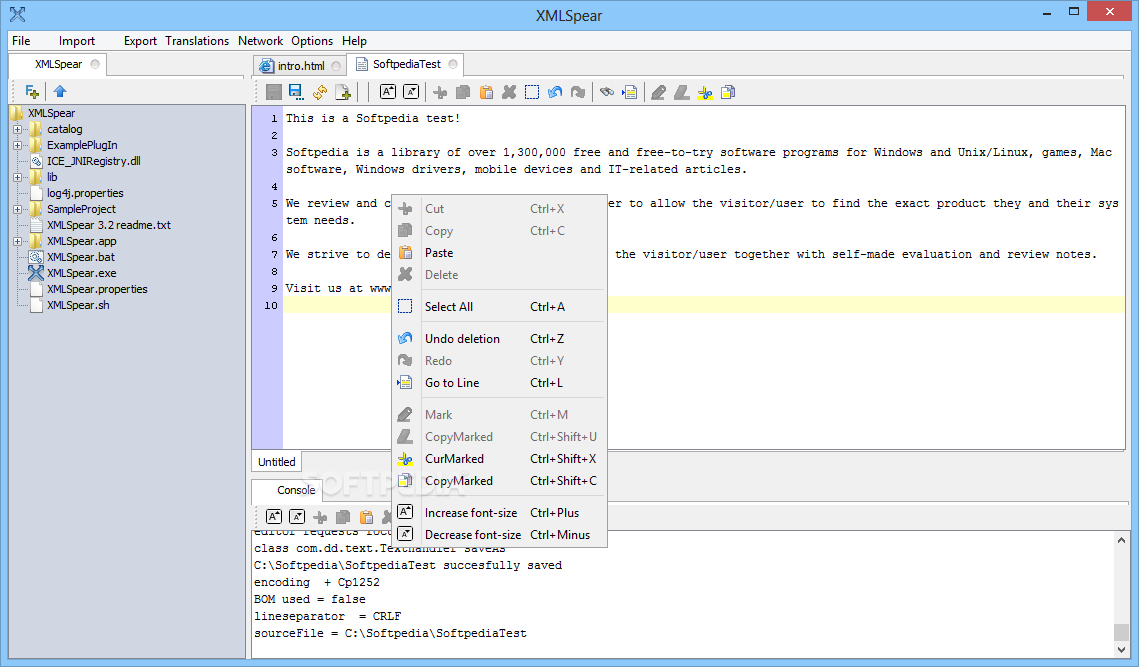
Task: Click the add file icon in project panel
Action: (32, 92)
